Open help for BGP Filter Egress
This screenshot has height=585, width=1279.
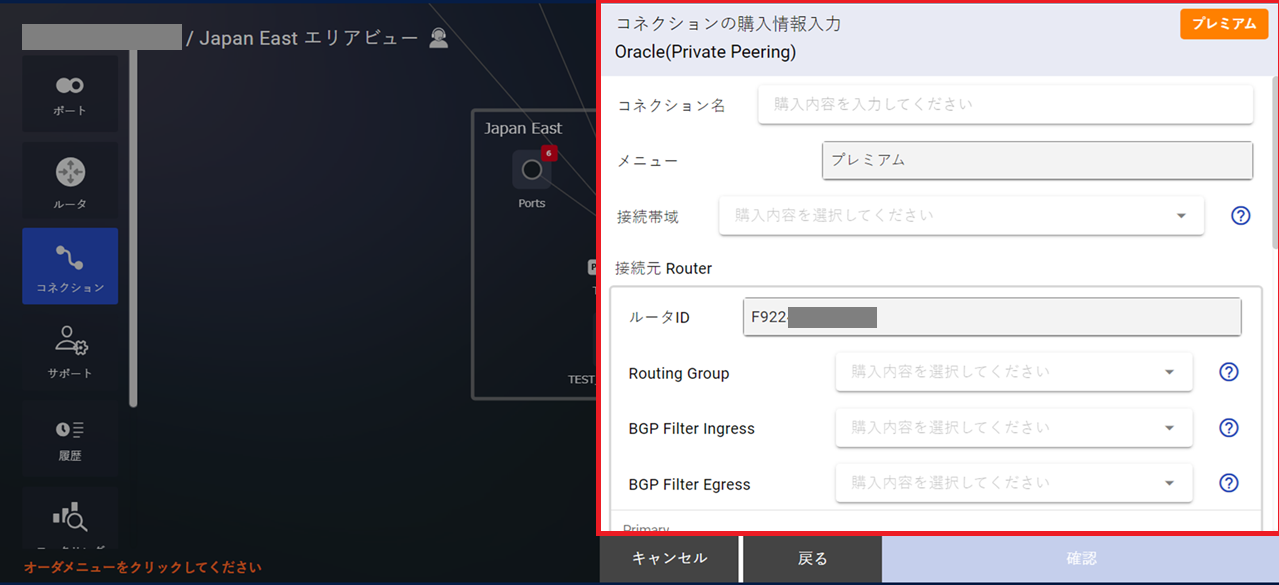1228,483
